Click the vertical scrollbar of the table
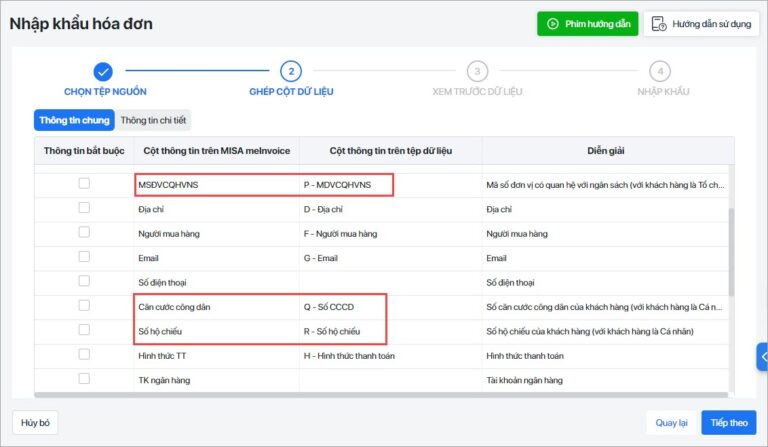 pos(732,252)
